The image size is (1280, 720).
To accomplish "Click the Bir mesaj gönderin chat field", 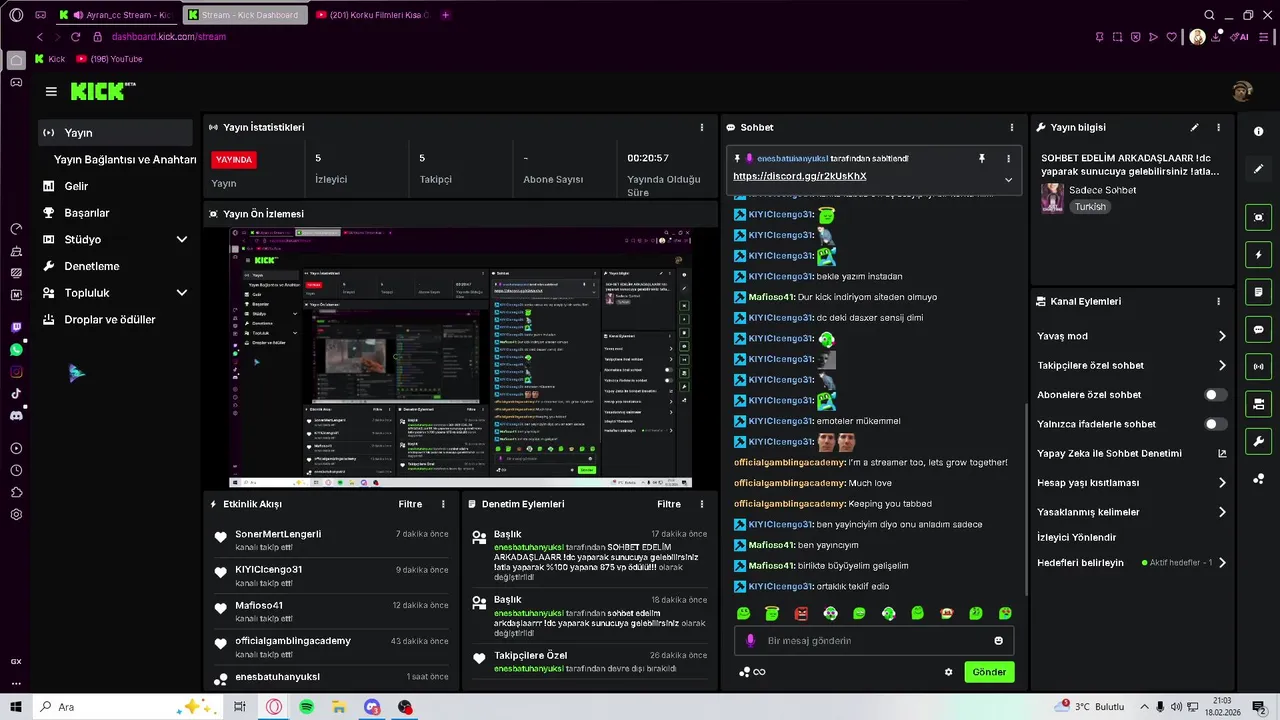I will 873,641.
